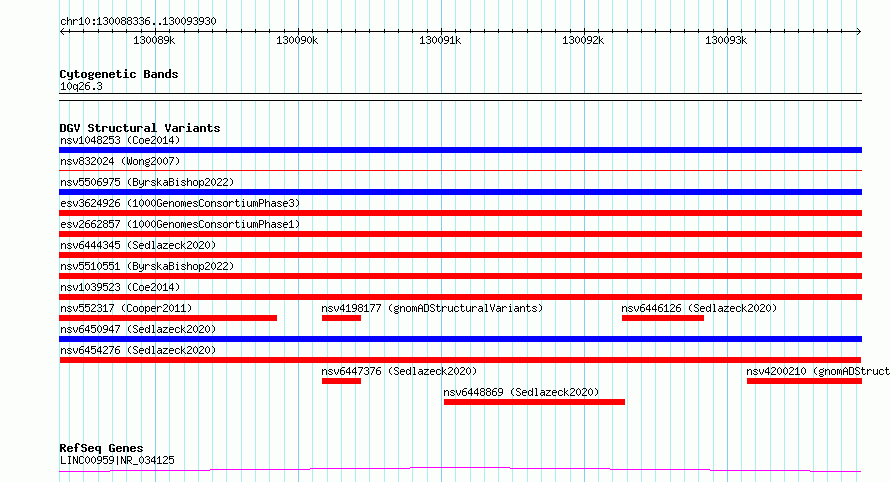Click the left arrow end of the ruler
Screen dimensions: 890x482
(62, 31)
